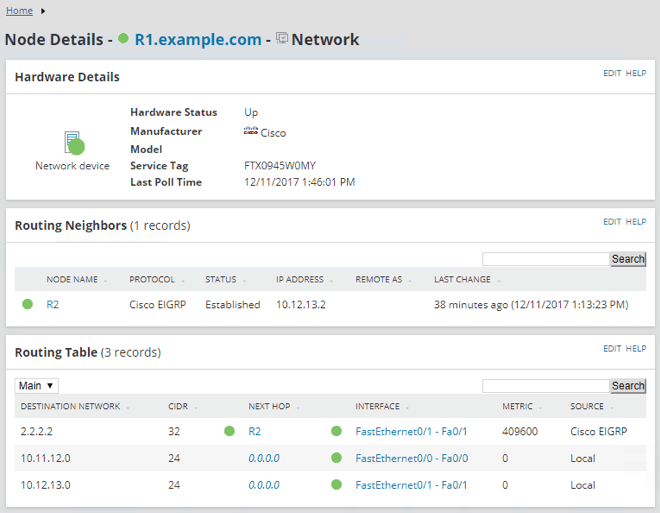Focus the Routing Neighbors search field
Viewport: 660px width, 513px height.
coord(546,259)
